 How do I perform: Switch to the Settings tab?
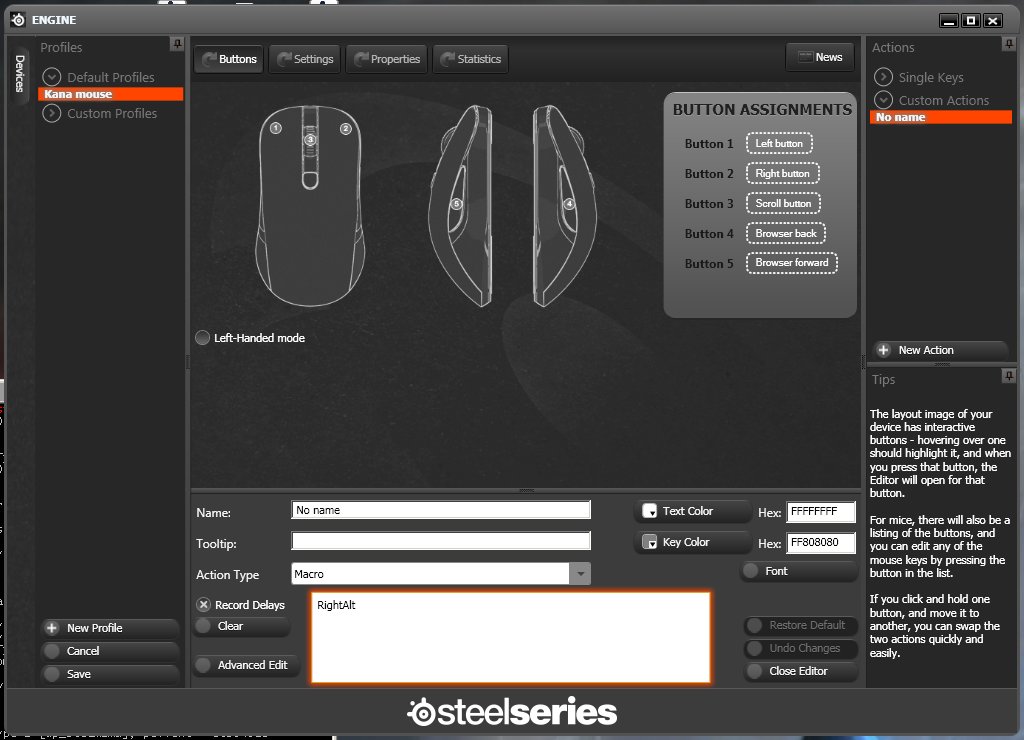click(x=305, y=59)
